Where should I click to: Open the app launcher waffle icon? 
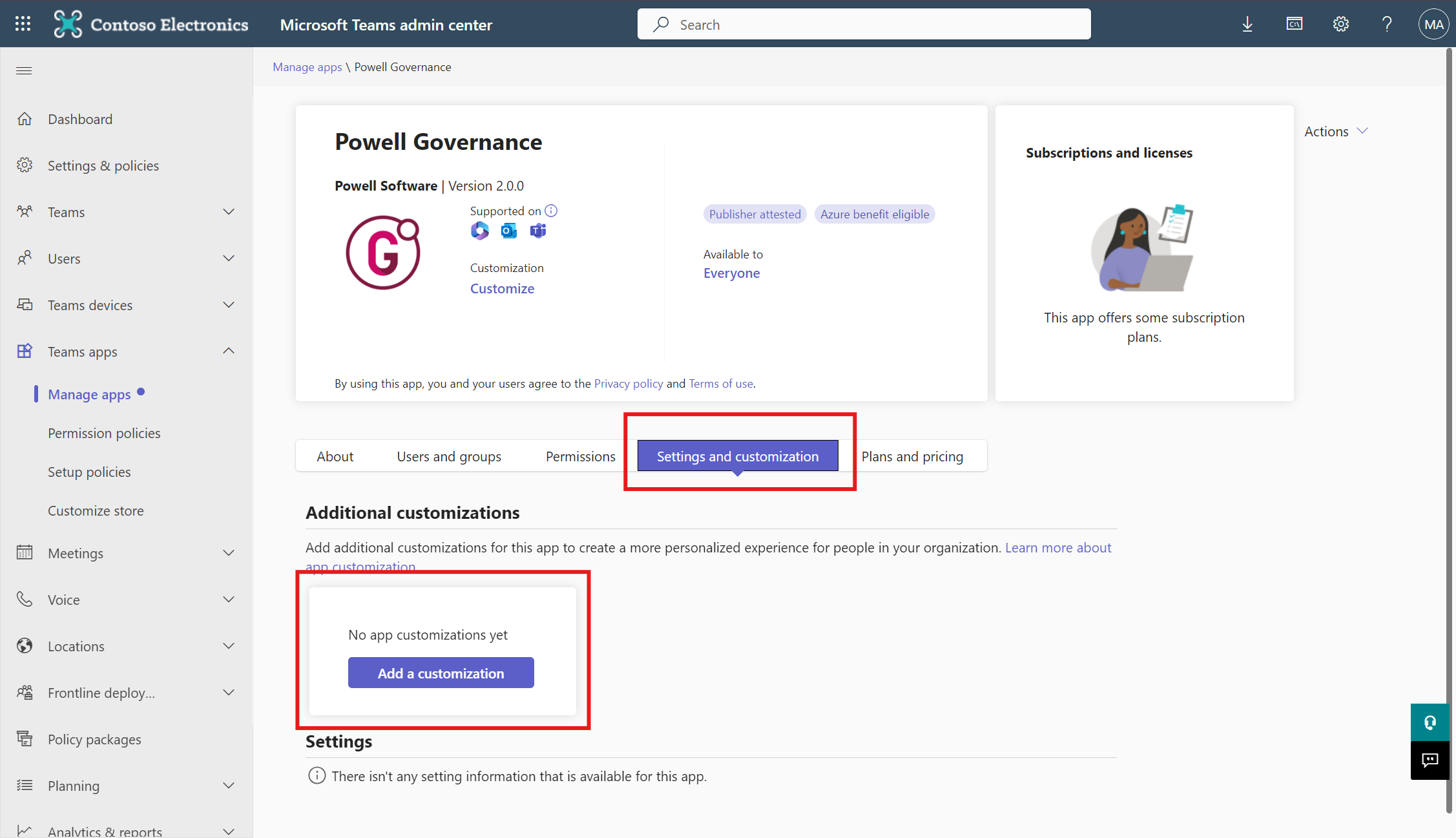point(23,24)
